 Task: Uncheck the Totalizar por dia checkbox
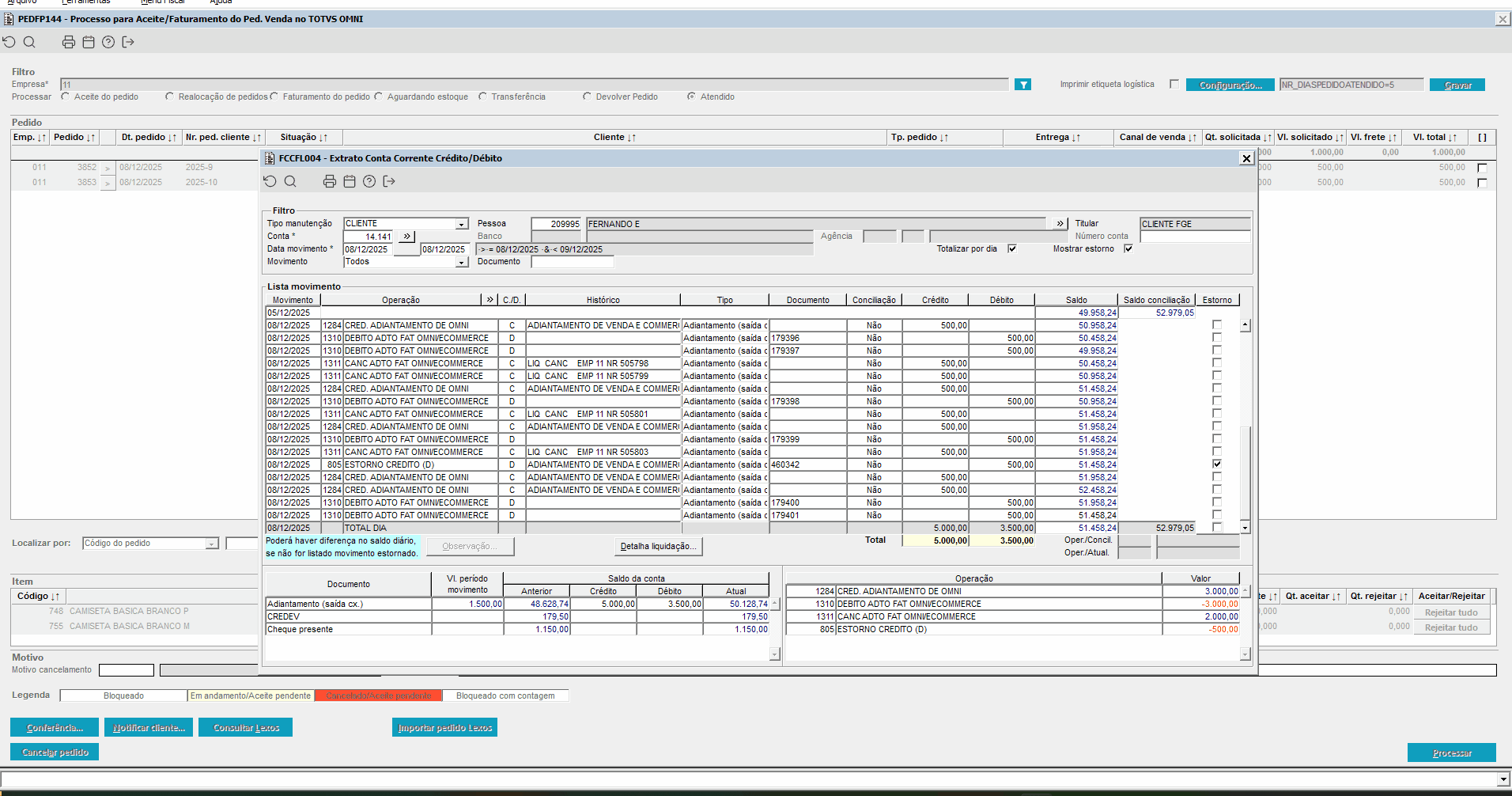click(x=1012, y=248)
